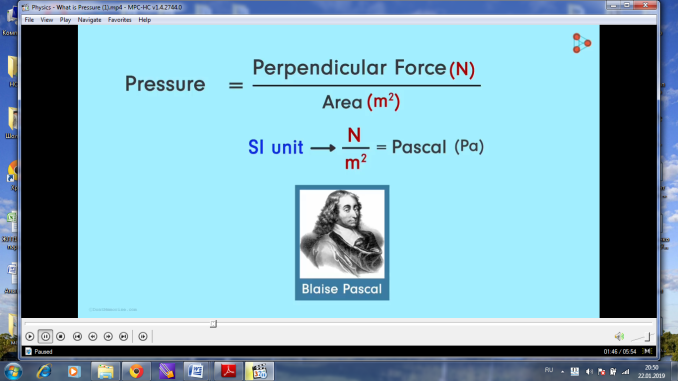Open the Help menu
678x381 pixels.
[x=144, y=20]
